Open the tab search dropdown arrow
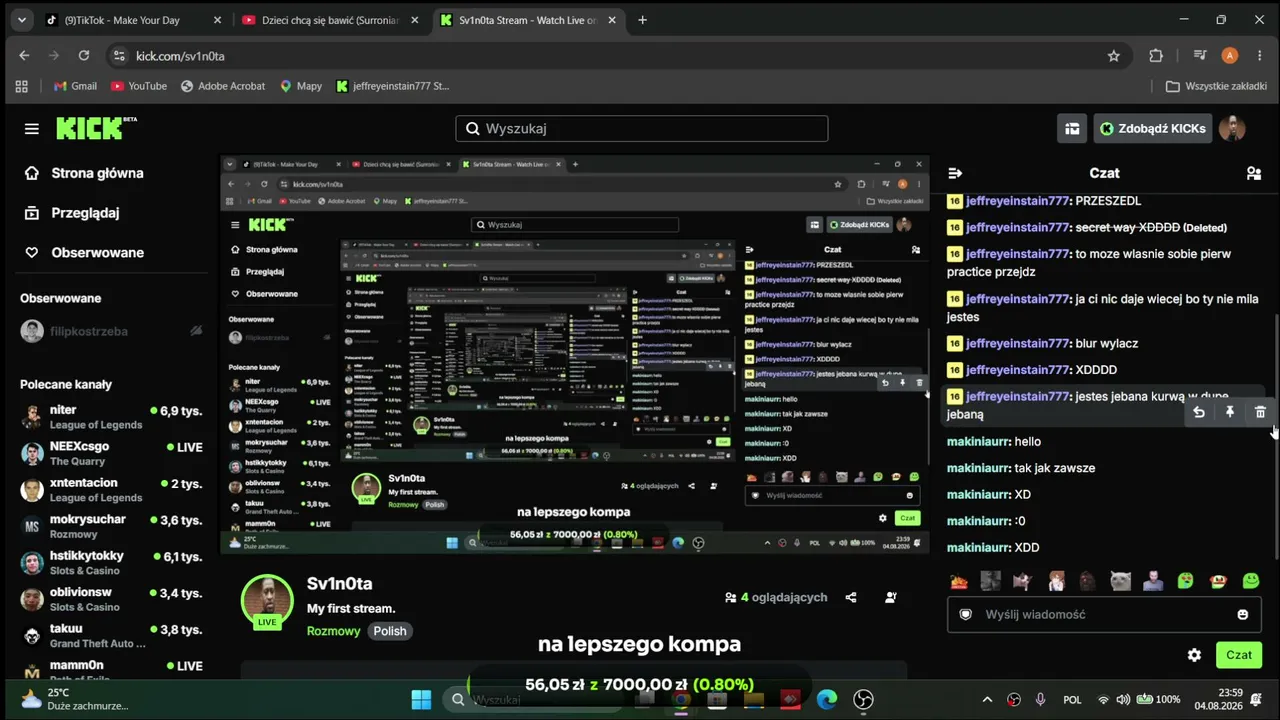Viewport: 1280px width, 720px height. click(x=23, y=20)
